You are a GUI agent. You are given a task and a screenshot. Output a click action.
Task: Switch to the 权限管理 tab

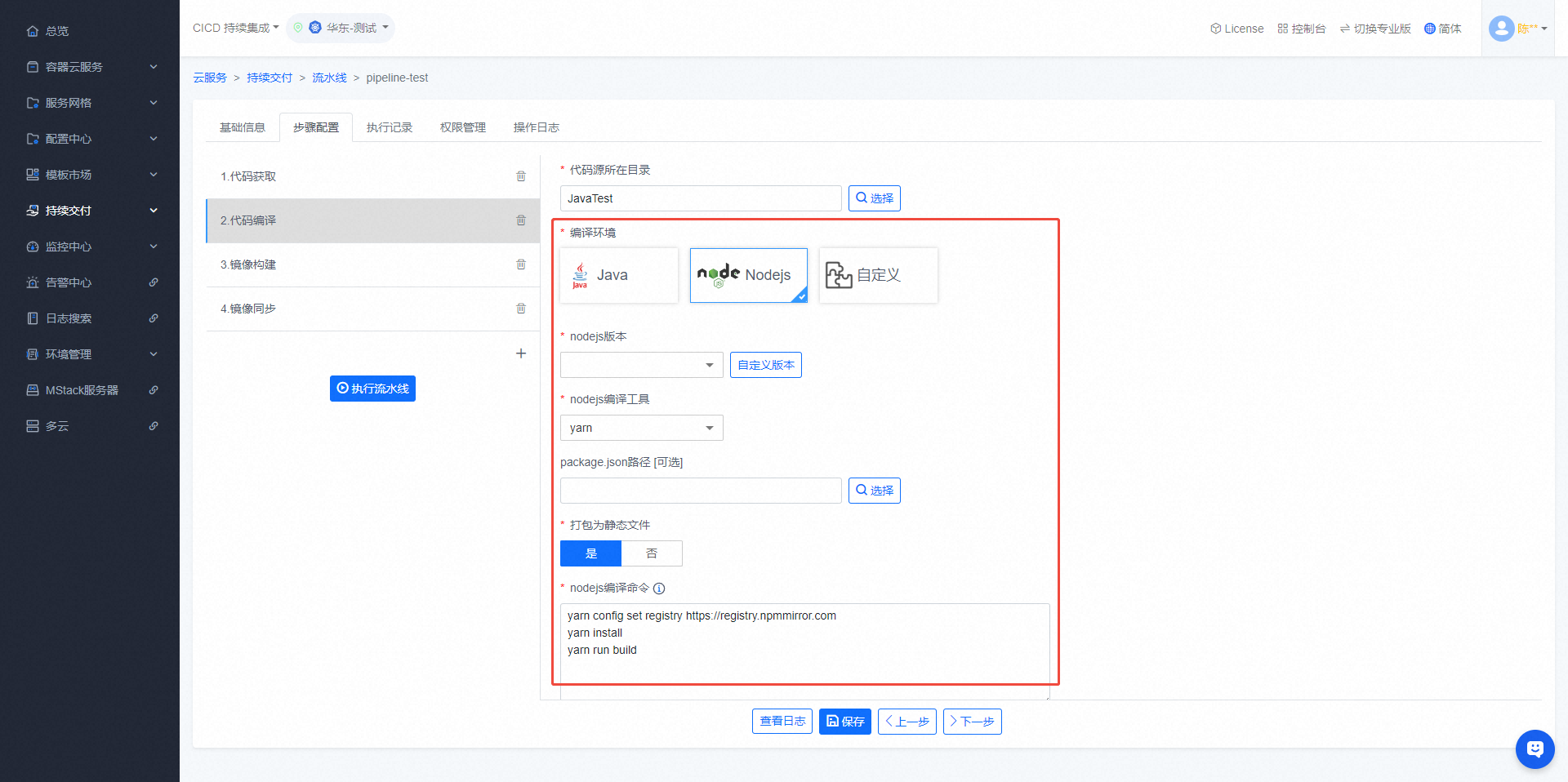pos(463,127)
